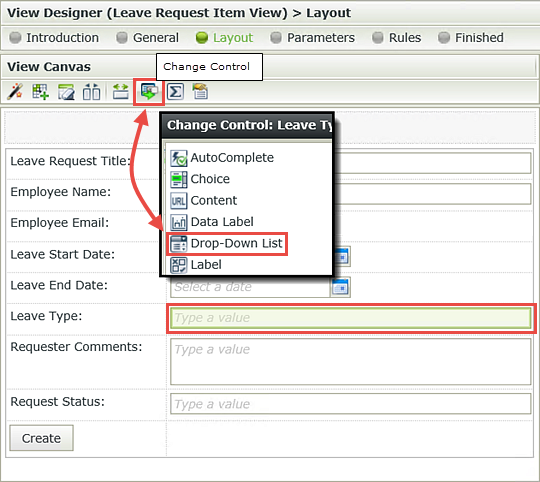Click the auto-generate wand icon
This screenshot has height=482, width=540.
(x=15, y=92)
